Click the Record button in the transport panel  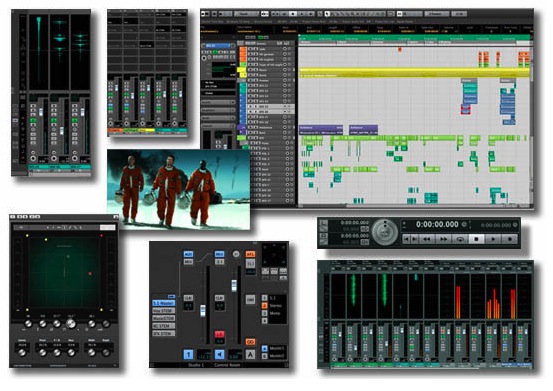pos(510,239)
